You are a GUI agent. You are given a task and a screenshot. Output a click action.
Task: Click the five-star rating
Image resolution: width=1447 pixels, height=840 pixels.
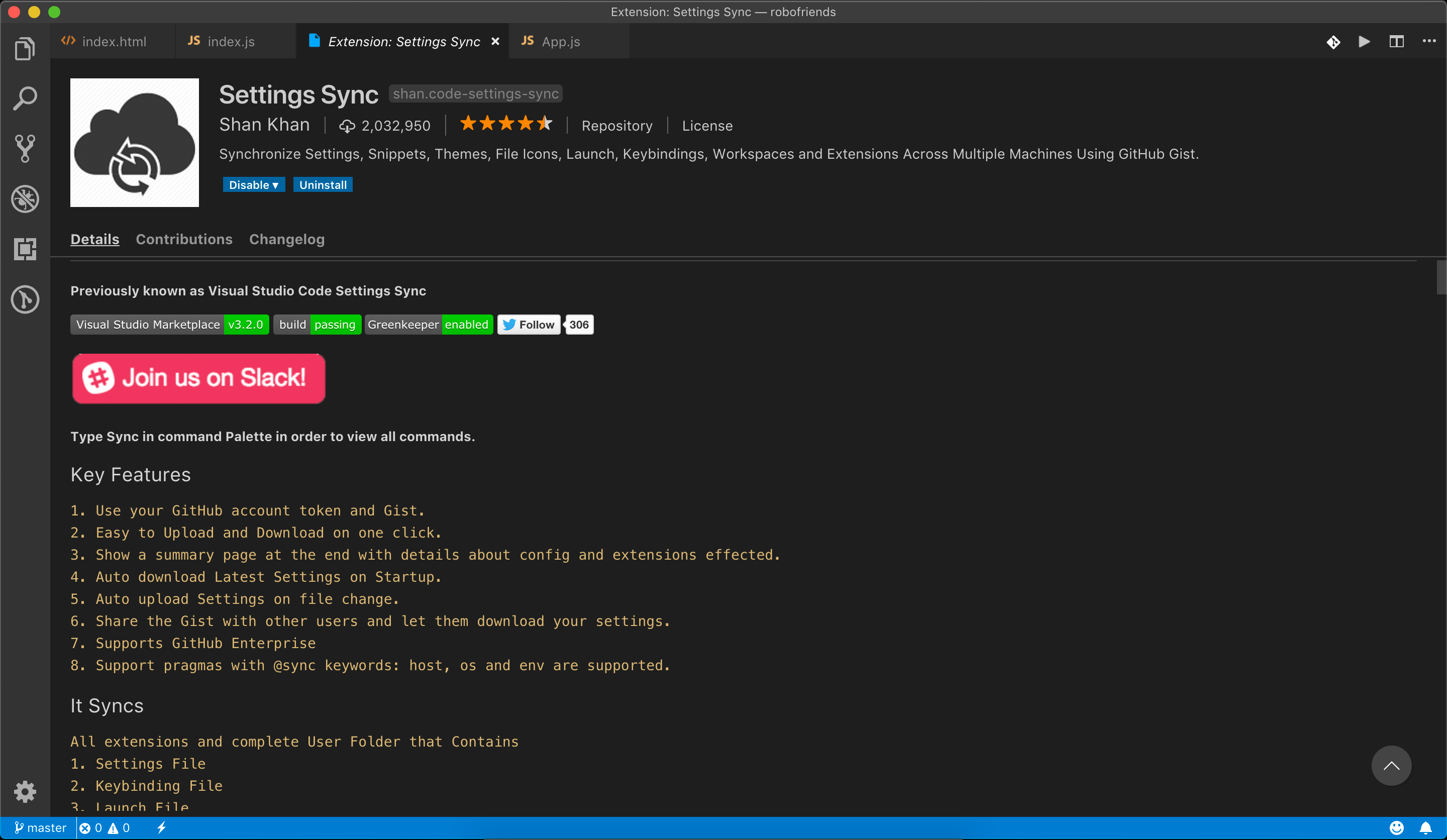pyautogui.click(x=506, y=124)
